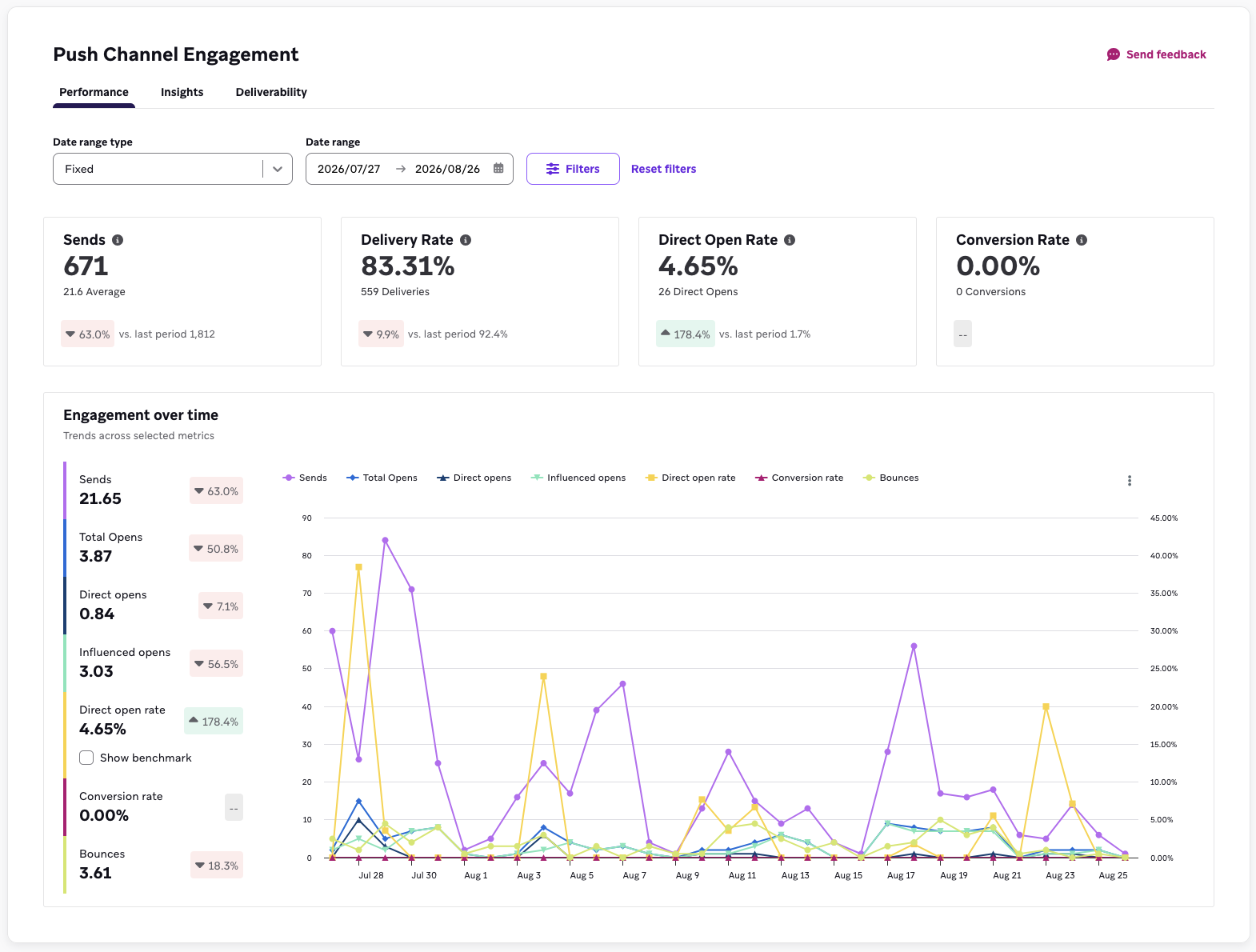Click the start date 2026/07/27 field

(x=349, y=169)
